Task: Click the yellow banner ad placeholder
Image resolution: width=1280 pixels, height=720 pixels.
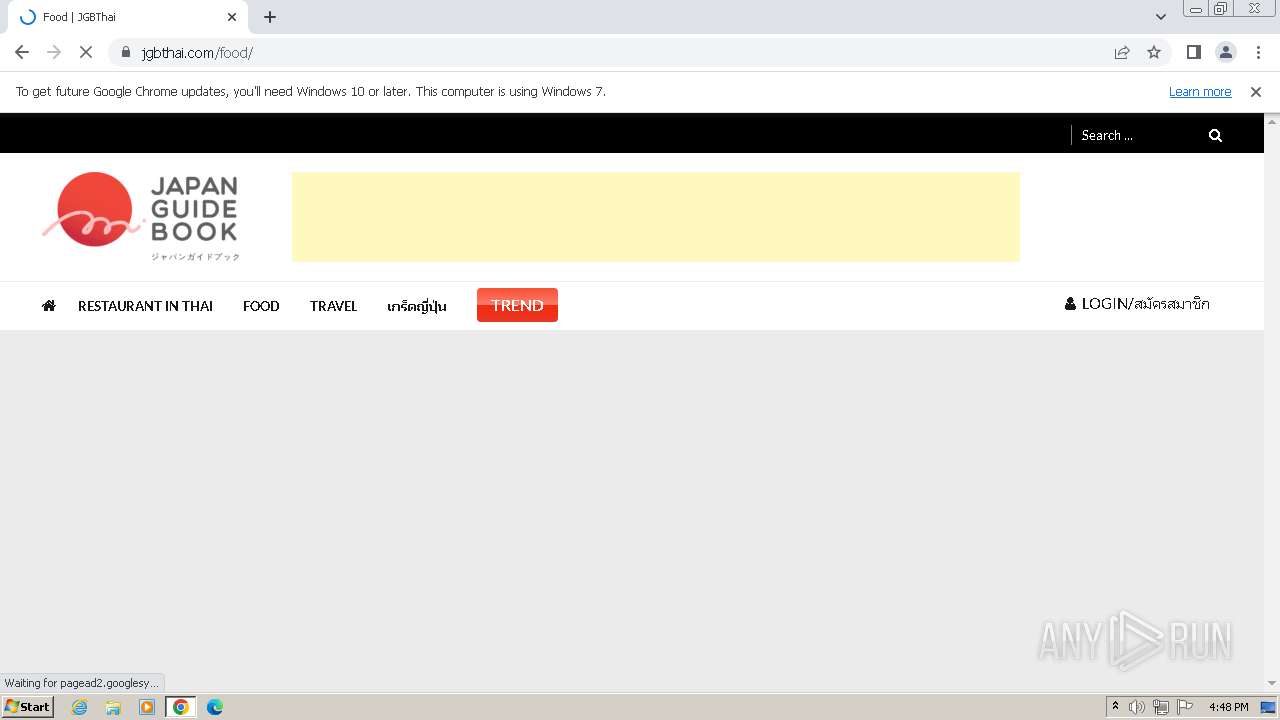Action: click(656, 217)
